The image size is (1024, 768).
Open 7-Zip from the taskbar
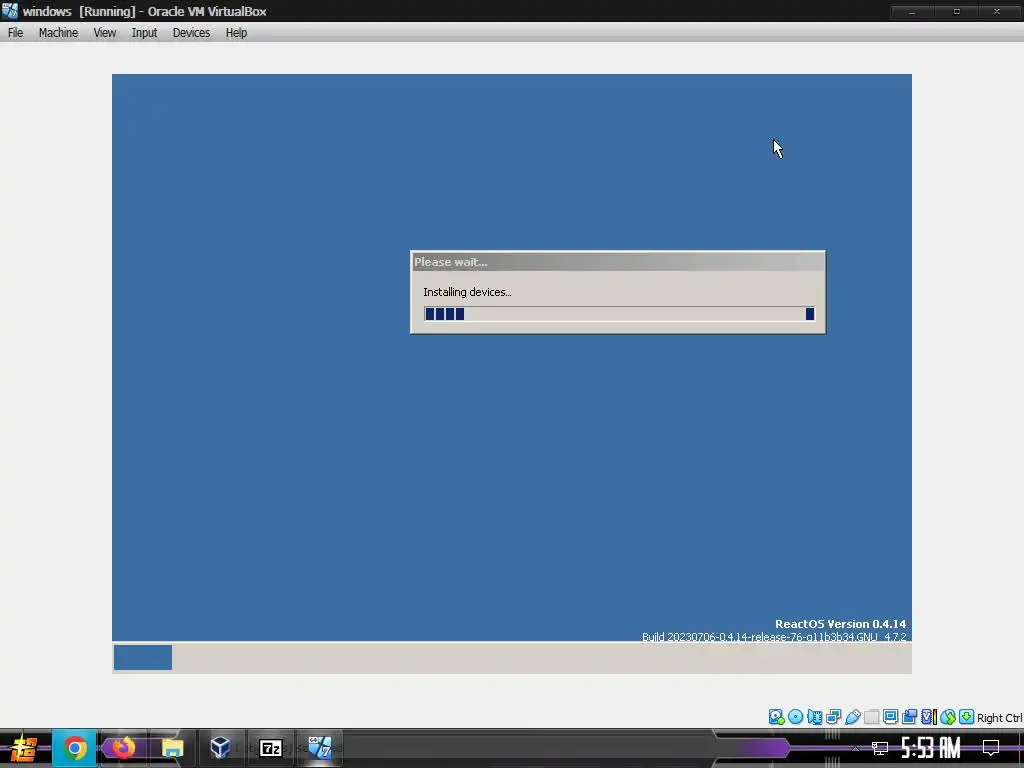270,748
